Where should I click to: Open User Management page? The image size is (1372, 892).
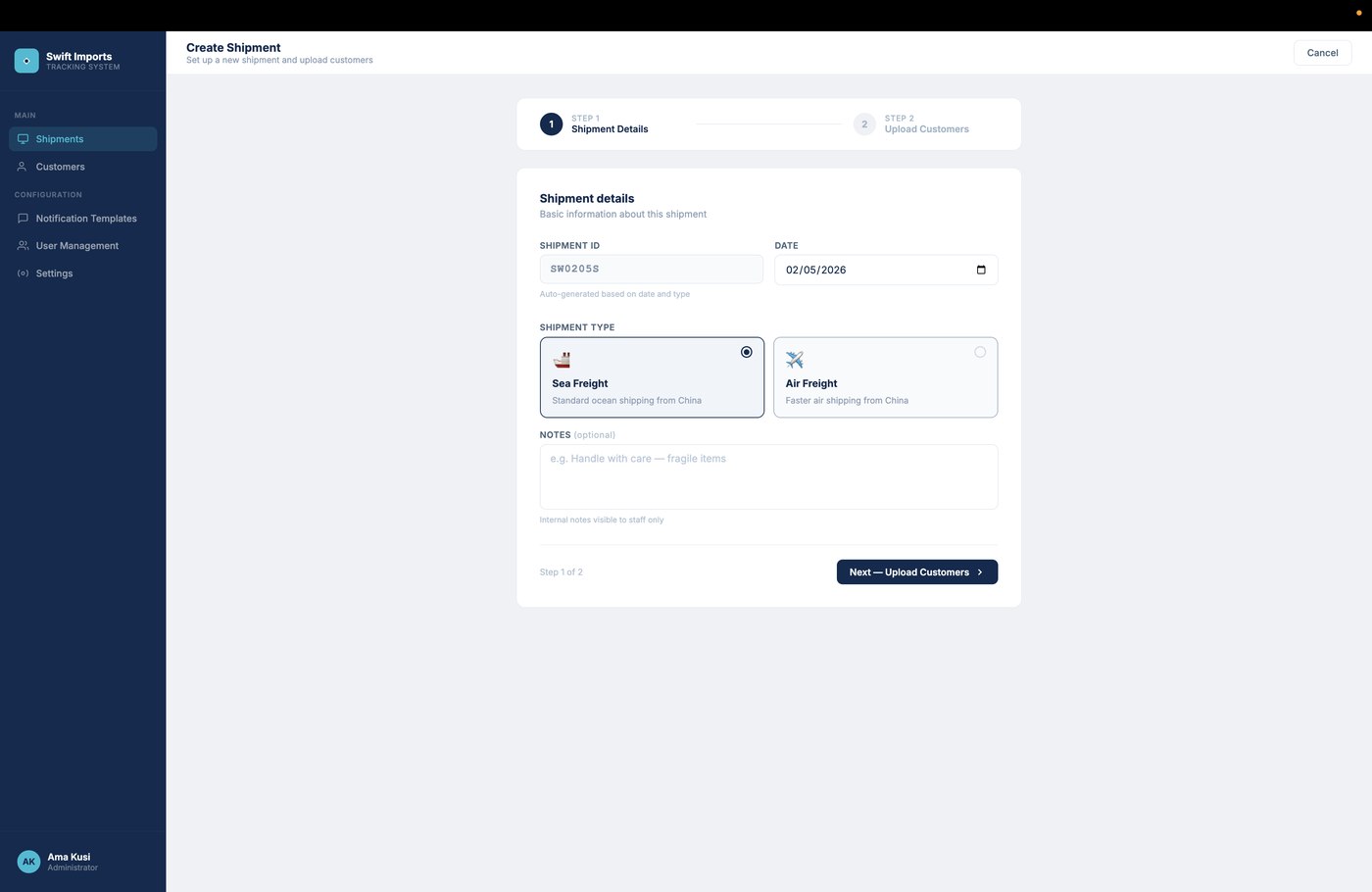pos(83,246)
